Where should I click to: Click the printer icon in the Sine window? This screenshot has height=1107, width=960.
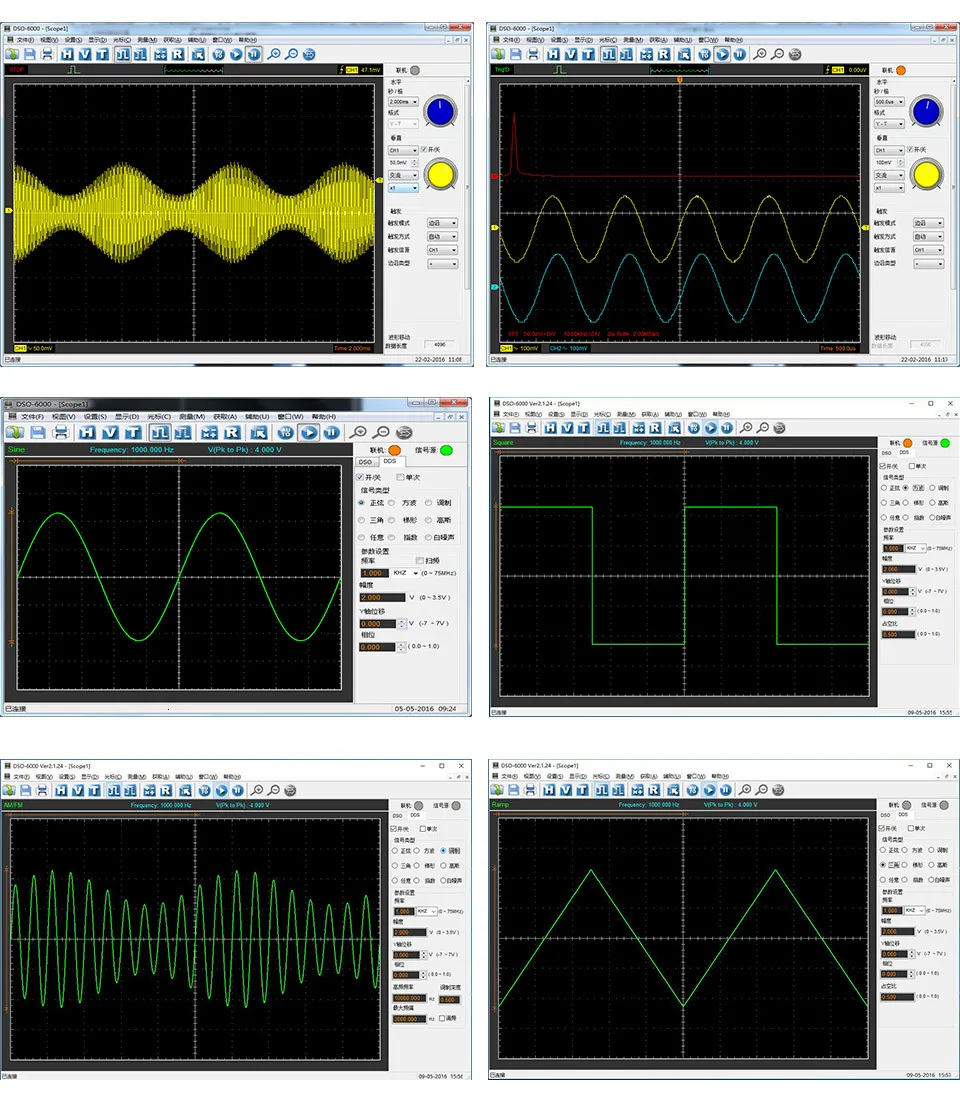61,433
